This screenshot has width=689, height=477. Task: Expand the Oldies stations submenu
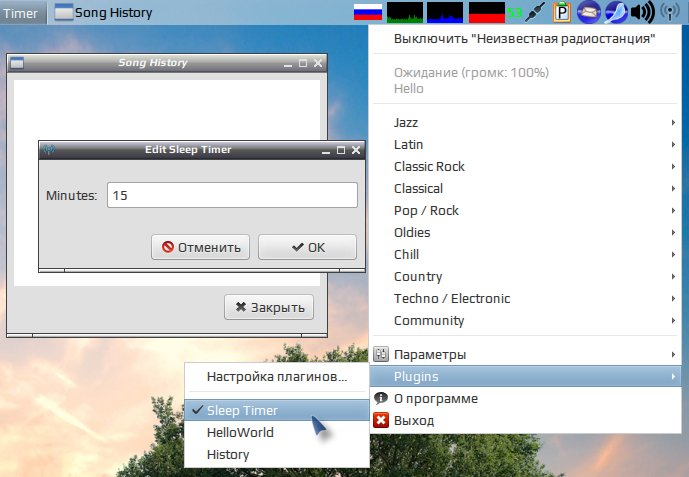[525, 232]
